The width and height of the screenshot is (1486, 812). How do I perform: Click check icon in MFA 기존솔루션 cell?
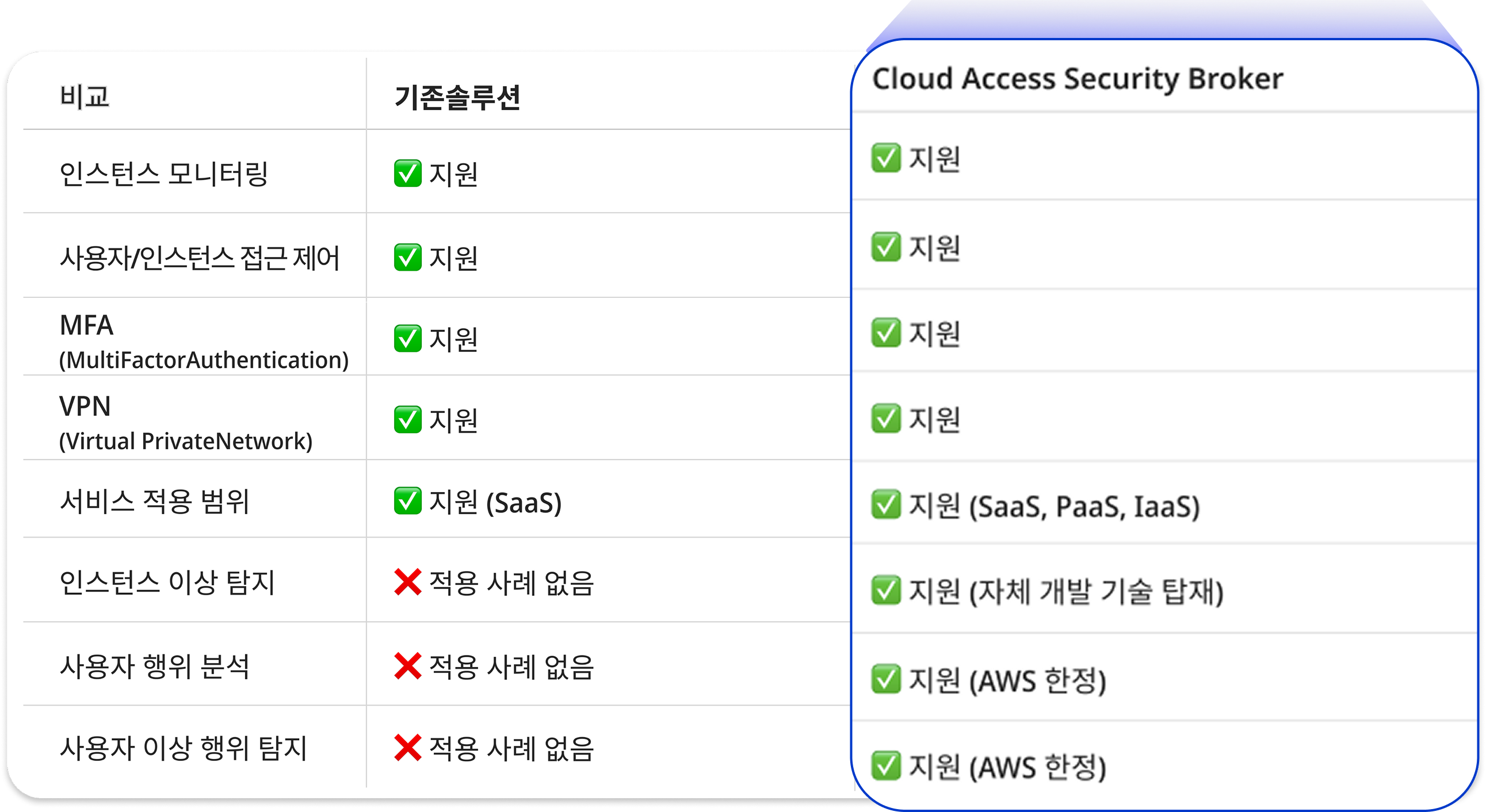(x=407, y=338)
